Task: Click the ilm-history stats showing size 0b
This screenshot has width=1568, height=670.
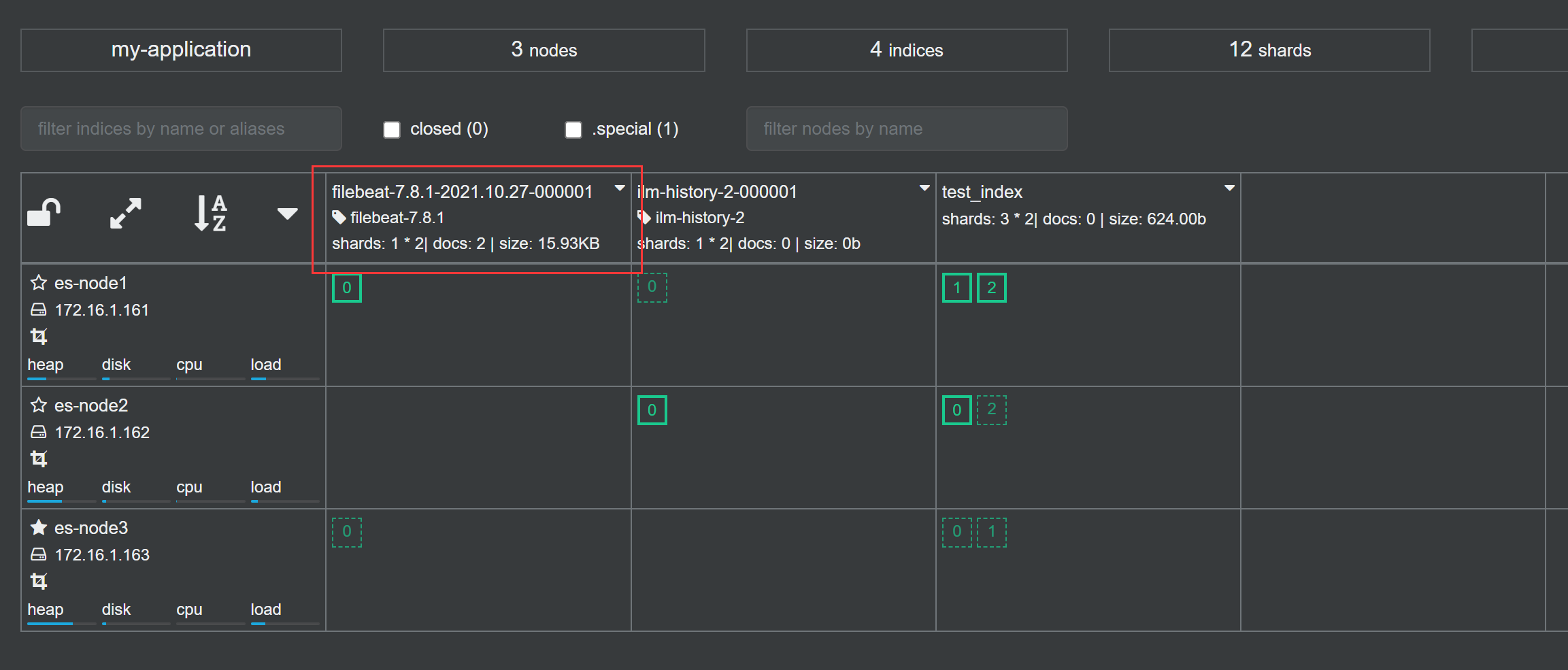Action: (749, 244)
